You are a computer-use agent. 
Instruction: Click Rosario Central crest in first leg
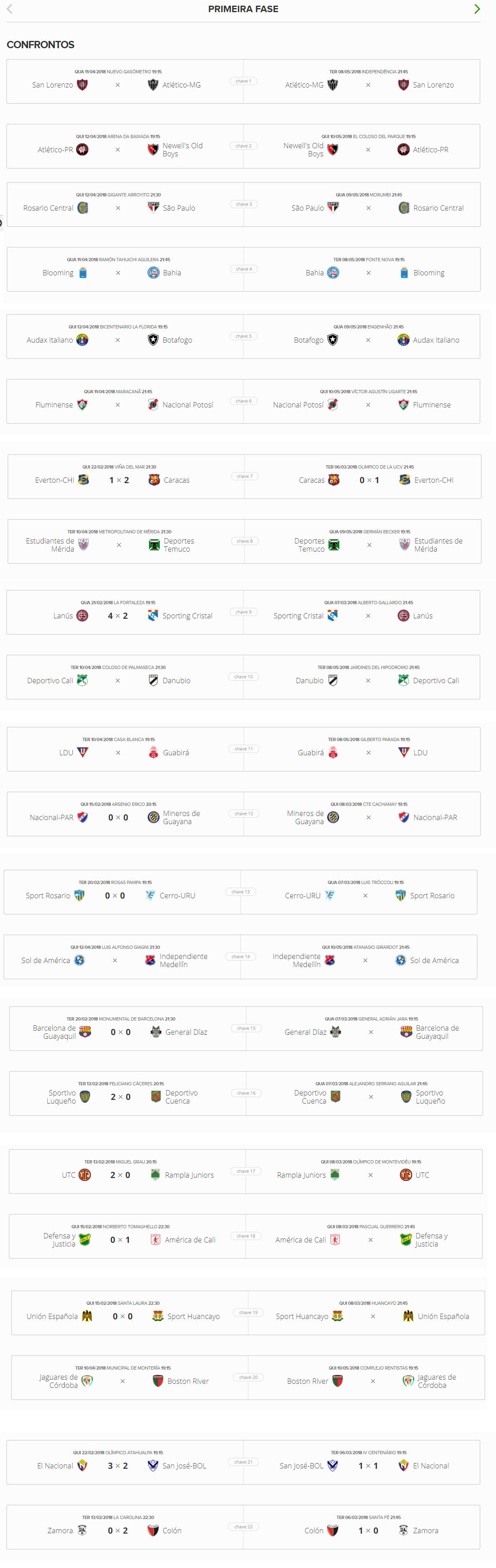click(x=83, y=208)
